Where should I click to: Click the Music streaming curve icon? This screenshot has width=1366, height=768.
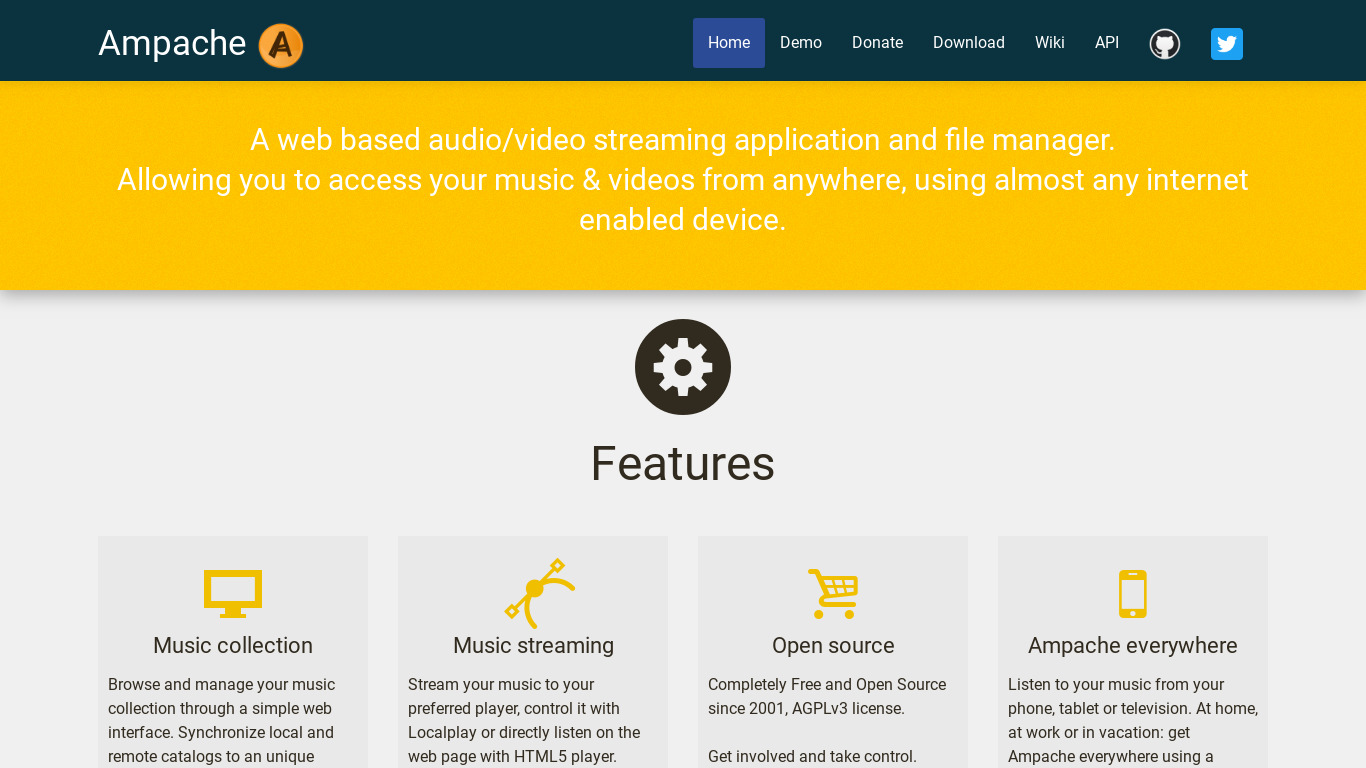pyautogui.click(x=539, y=593)
